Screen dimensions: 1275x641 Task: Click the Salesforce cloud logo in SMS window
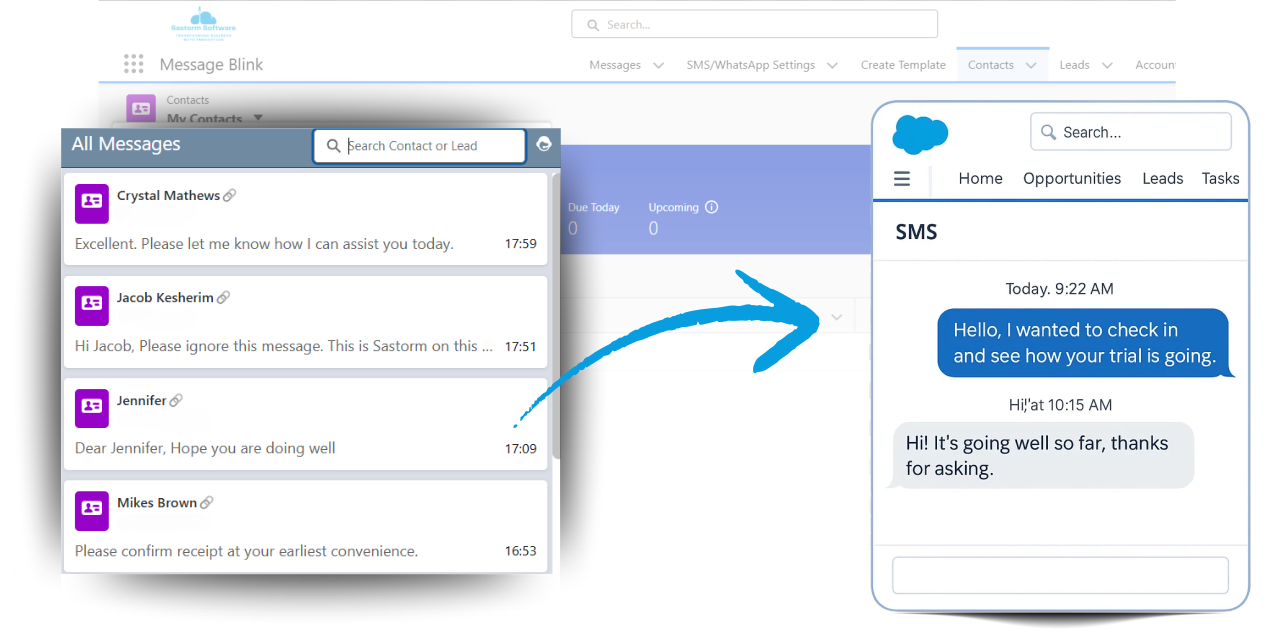(918, 131)
